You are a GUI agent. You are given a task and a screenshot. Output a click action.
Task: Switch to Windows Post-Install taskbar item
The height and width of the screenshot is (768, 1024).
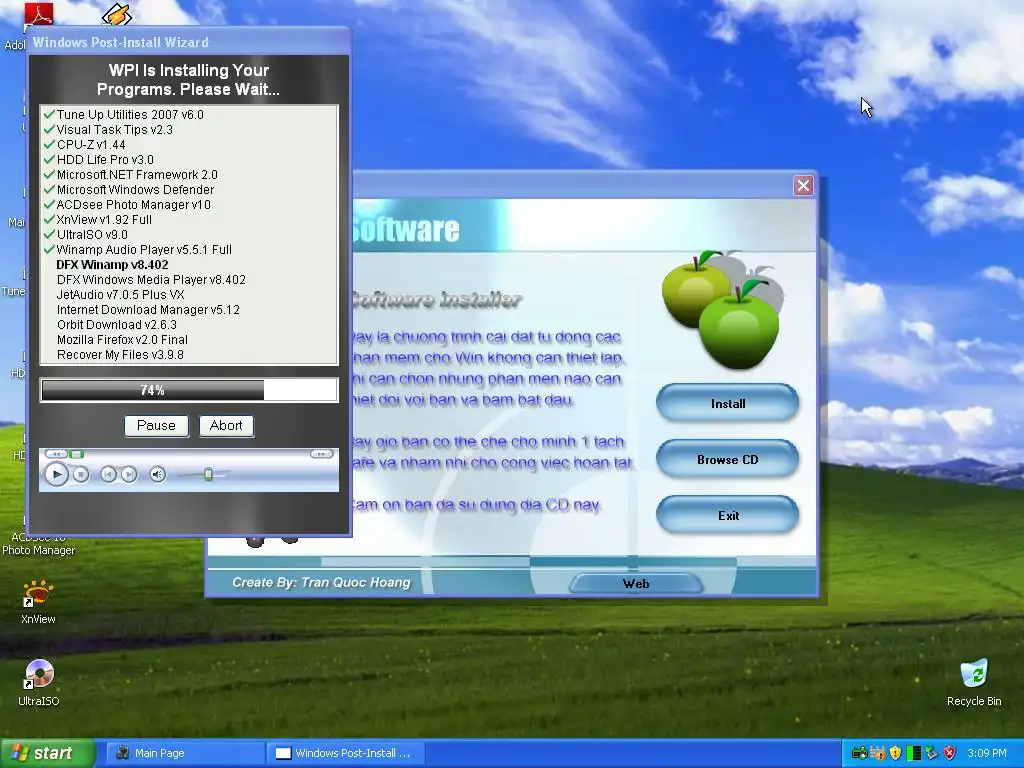(346, 753)
